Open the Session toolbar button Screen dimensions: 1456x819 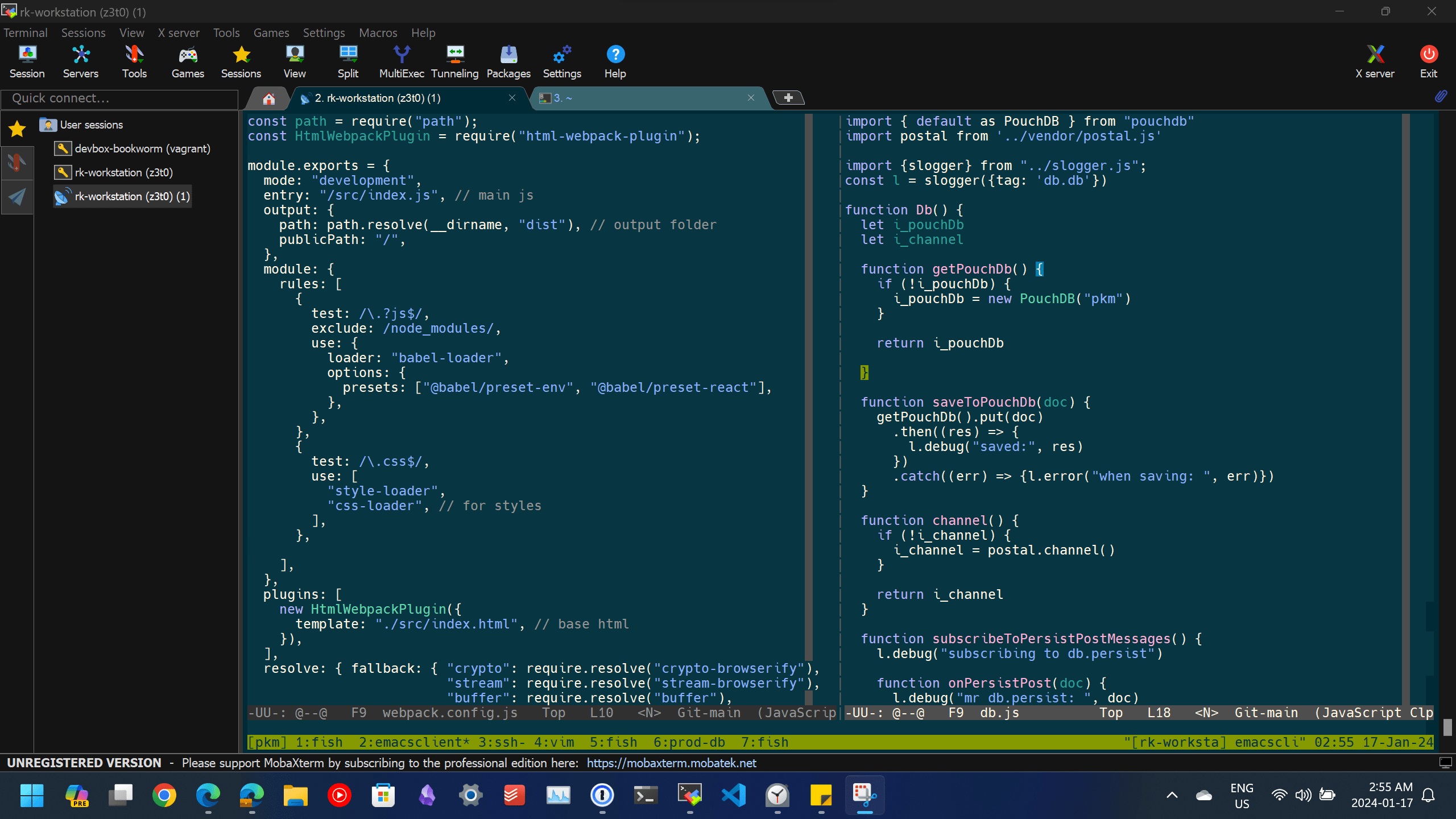click(x=27, y=62)
